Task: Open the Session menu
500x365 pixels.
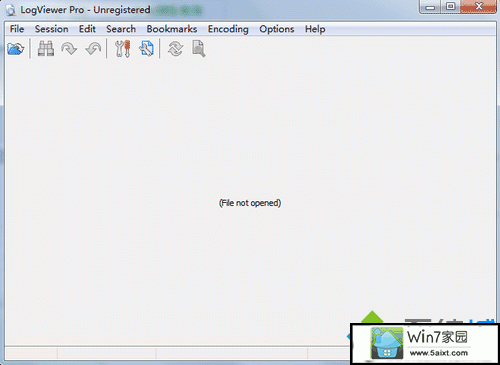Action: tap(52, 29)
